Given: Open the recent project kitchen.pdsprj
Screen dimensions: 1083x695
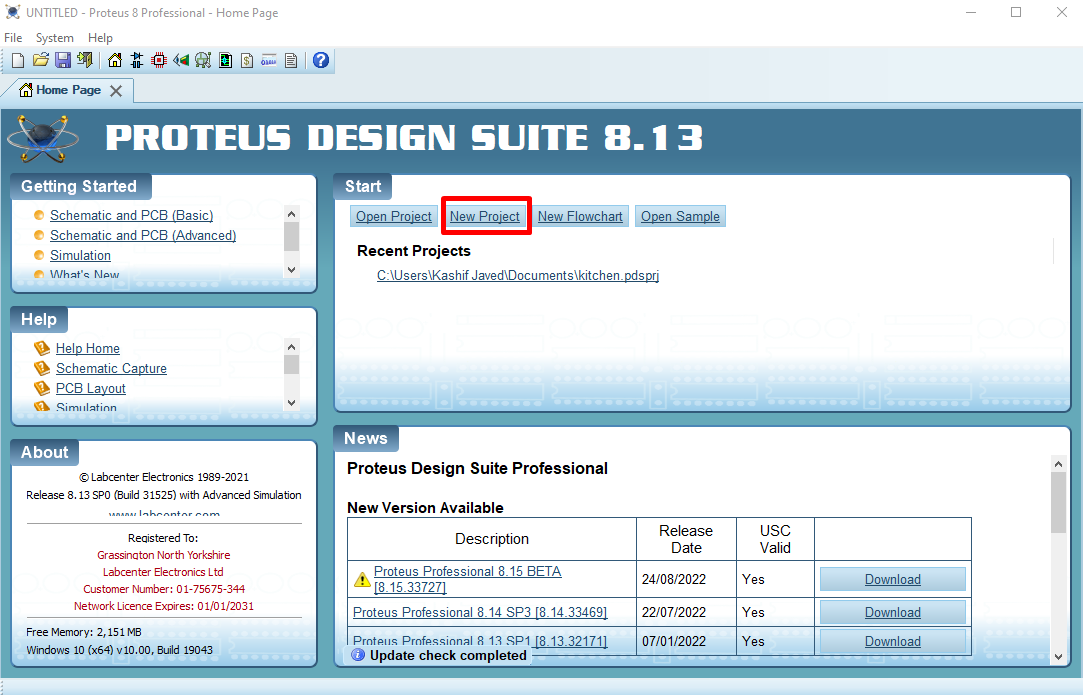Looking at the screenshot, I should (x=518, y=276).
